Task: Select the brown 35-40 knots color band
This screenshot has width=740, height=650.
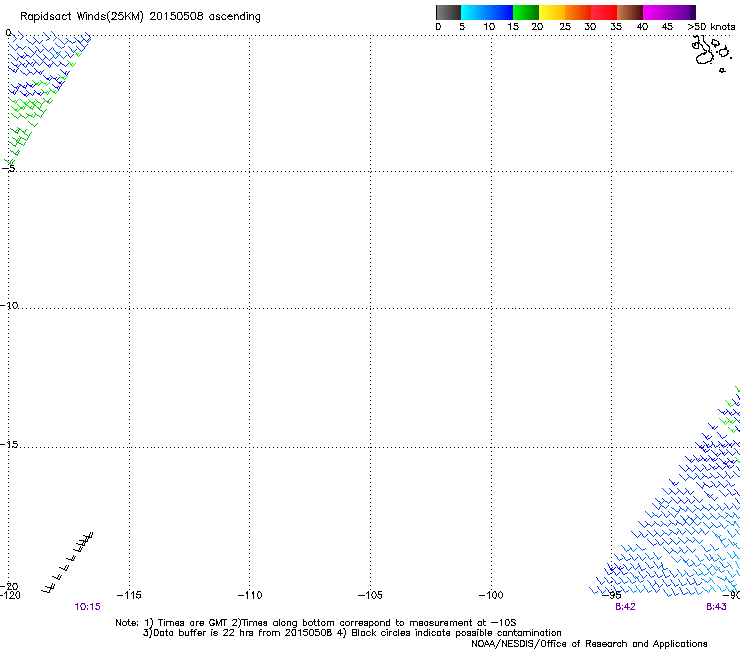Action: pyautogui.click(x=630, y=12)
